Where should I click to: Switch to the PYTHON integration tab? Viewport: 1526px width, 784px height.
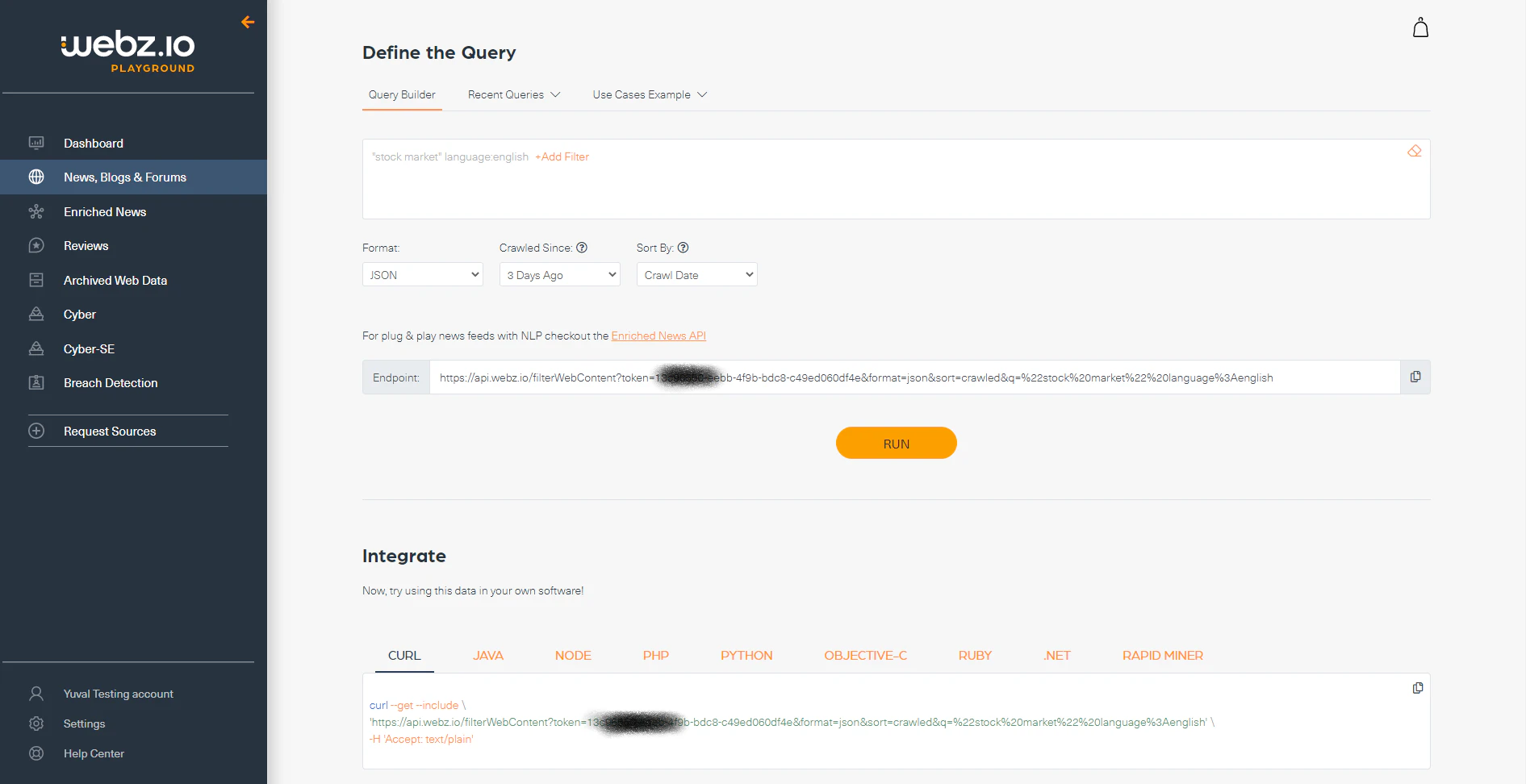[x=746, y=655]
